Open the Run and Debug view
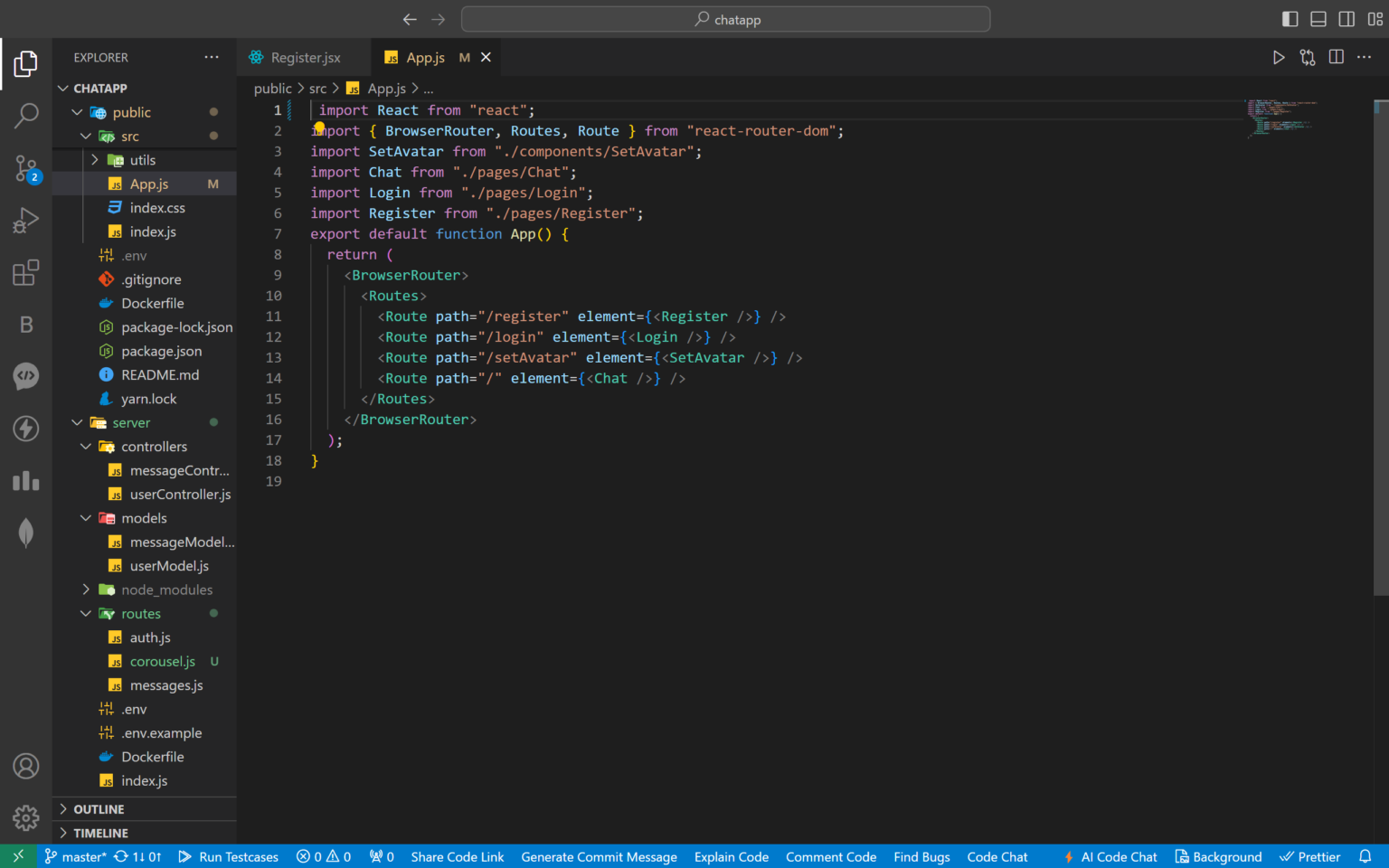Screen dimensions: 1389x868 click(x=26, y=221)
